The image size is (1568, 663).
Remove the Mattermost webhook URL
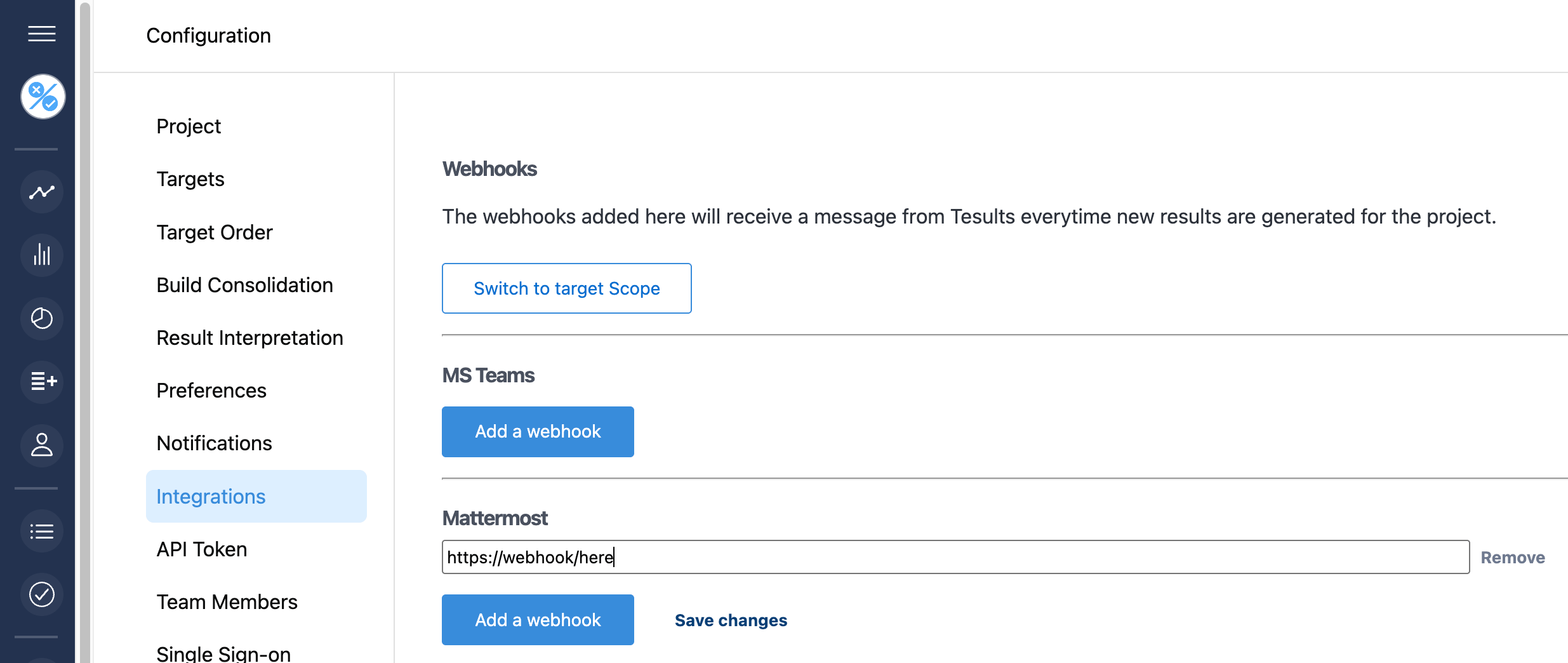point(1513,557)
